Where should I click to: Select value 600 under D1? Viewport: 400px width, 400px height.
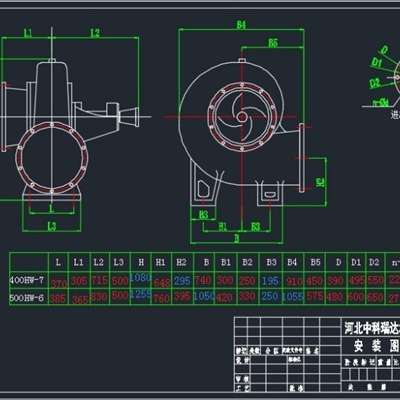point(356,297)
